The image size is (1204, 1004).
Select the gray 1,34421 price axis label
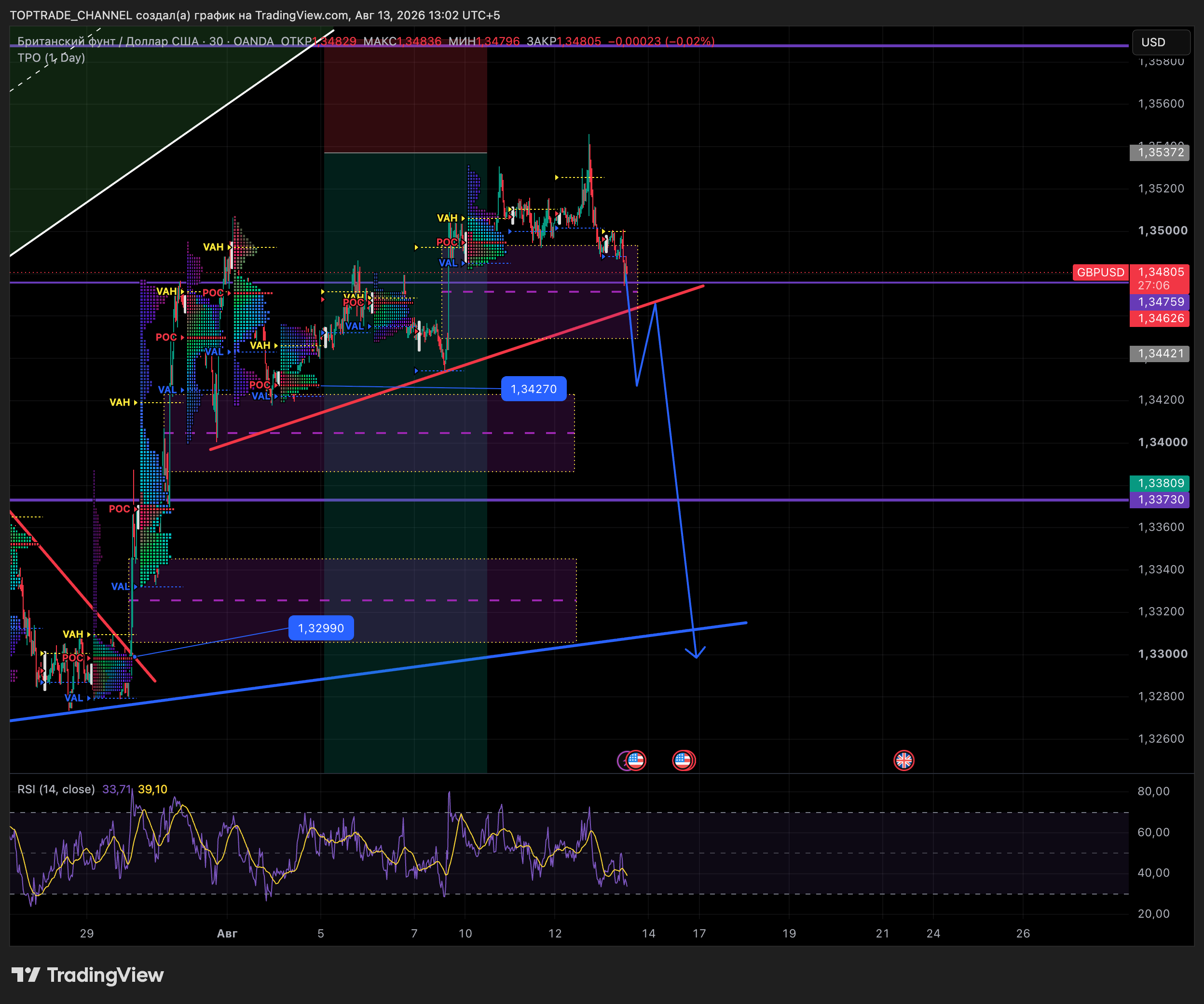pos(1161,353)
